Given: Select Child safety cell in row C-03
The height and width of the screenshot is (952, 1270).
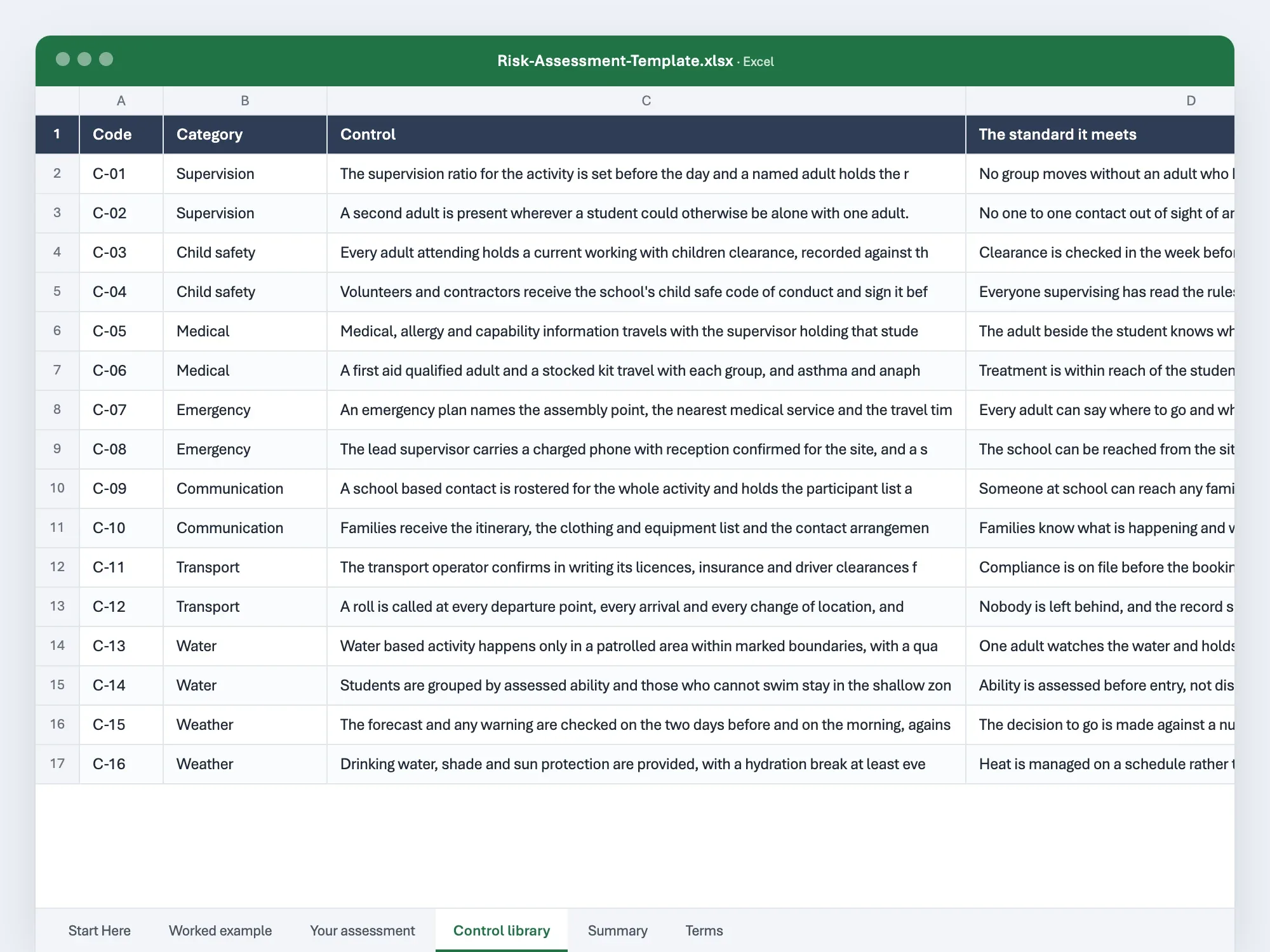Looking at the screenshot, I should [x=245, y=252].
